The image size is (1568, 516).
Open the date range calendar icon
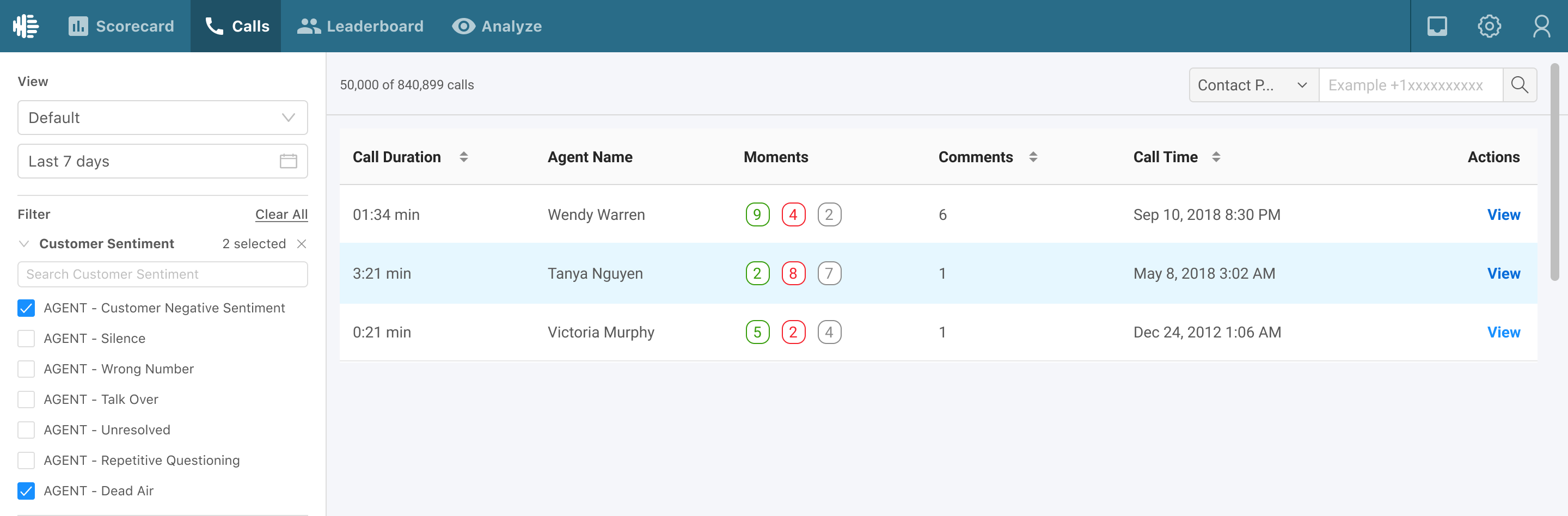click(x=288, y=161)
